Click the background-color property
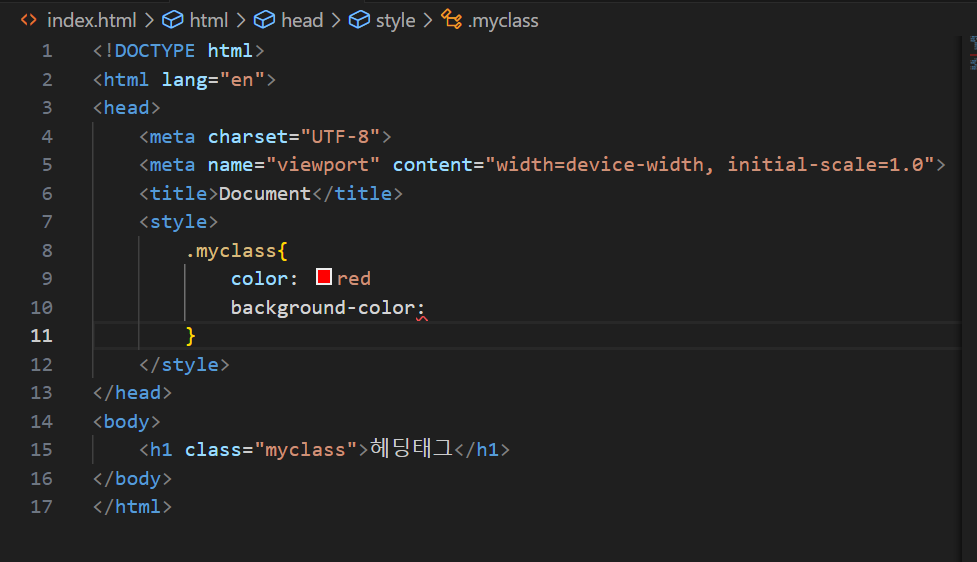Screen dimensions: 977x562 coord(323,307)
